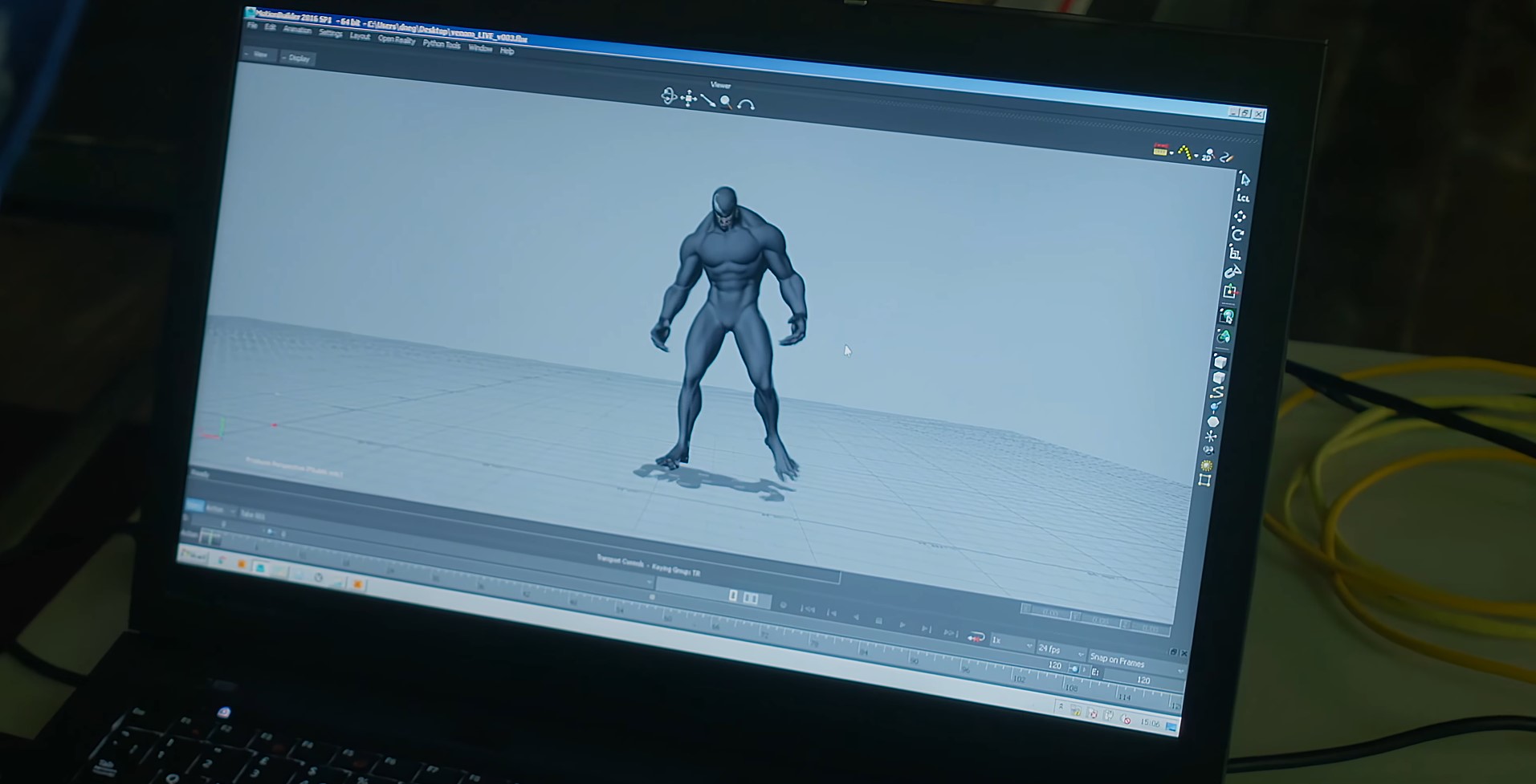Image resolution: width=1536 pixels, height=784 pixels.
Task: Open the Animation menu
Action: 297,30
